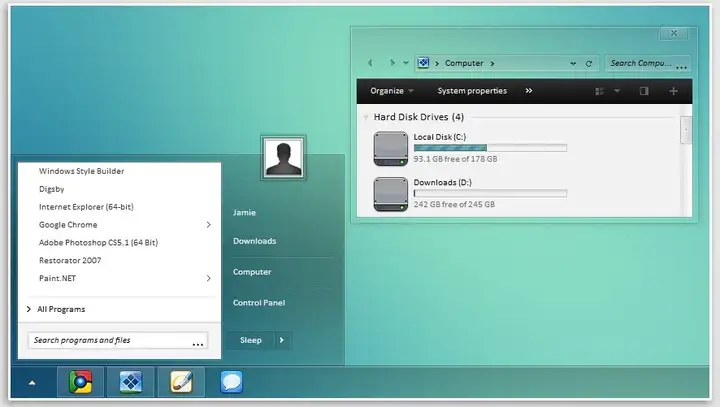Expand All Programs list
Screen dimensions: 720x407
[x=56, y=309]
